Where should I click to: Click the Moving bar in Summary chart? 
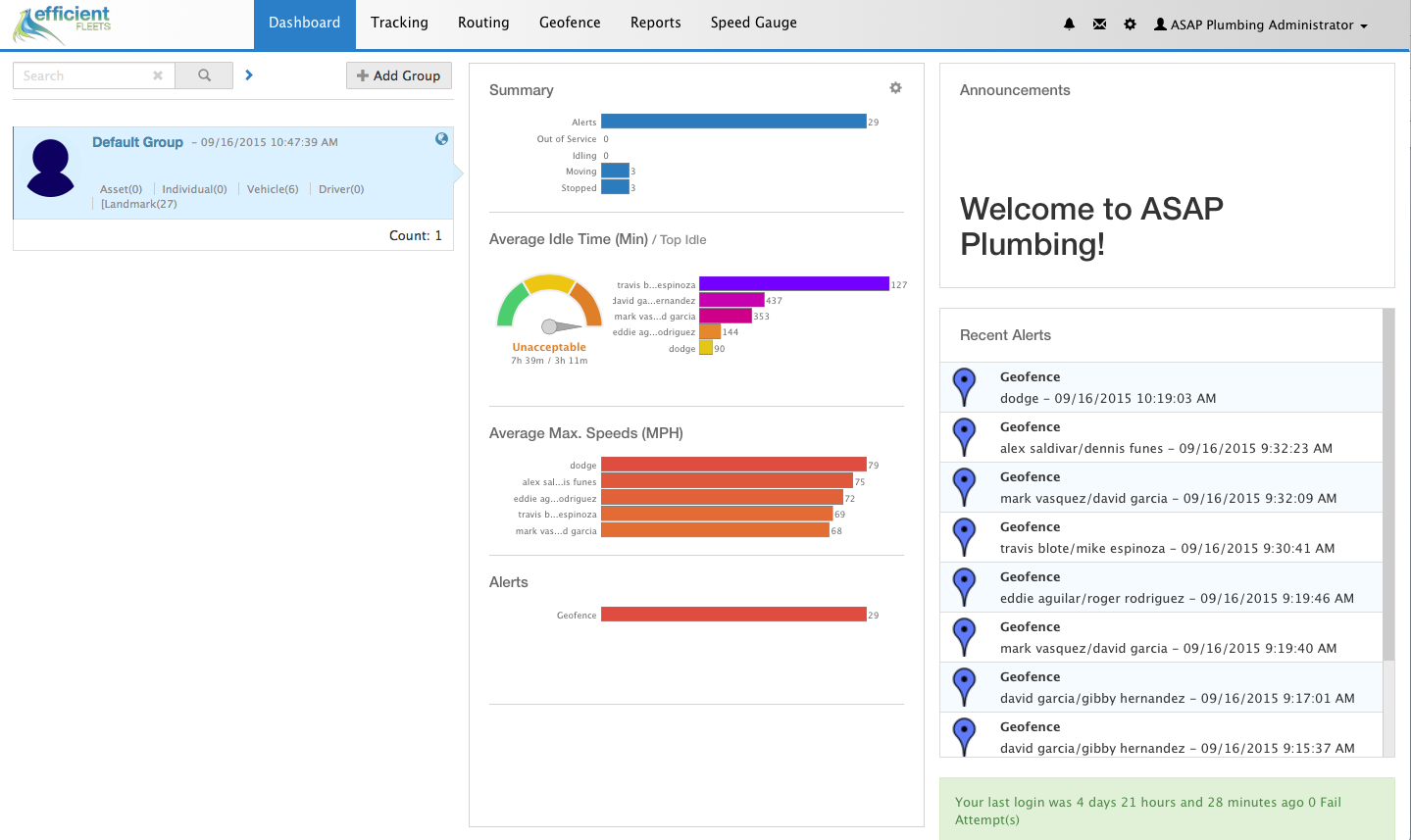[615, 171]
